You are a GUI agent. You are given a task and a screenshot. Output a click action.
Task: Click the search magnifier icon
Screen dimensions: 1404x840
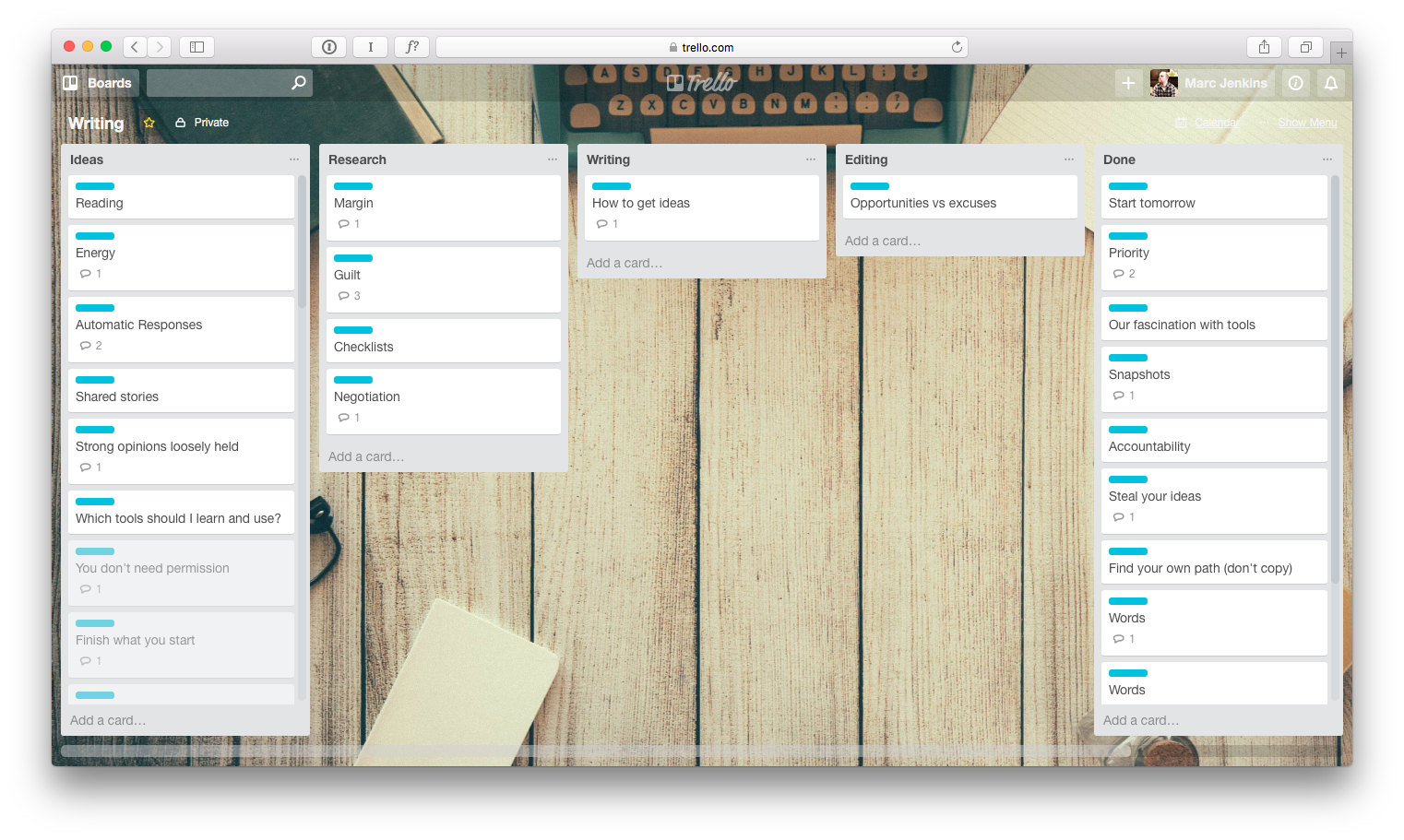(298, 83)
